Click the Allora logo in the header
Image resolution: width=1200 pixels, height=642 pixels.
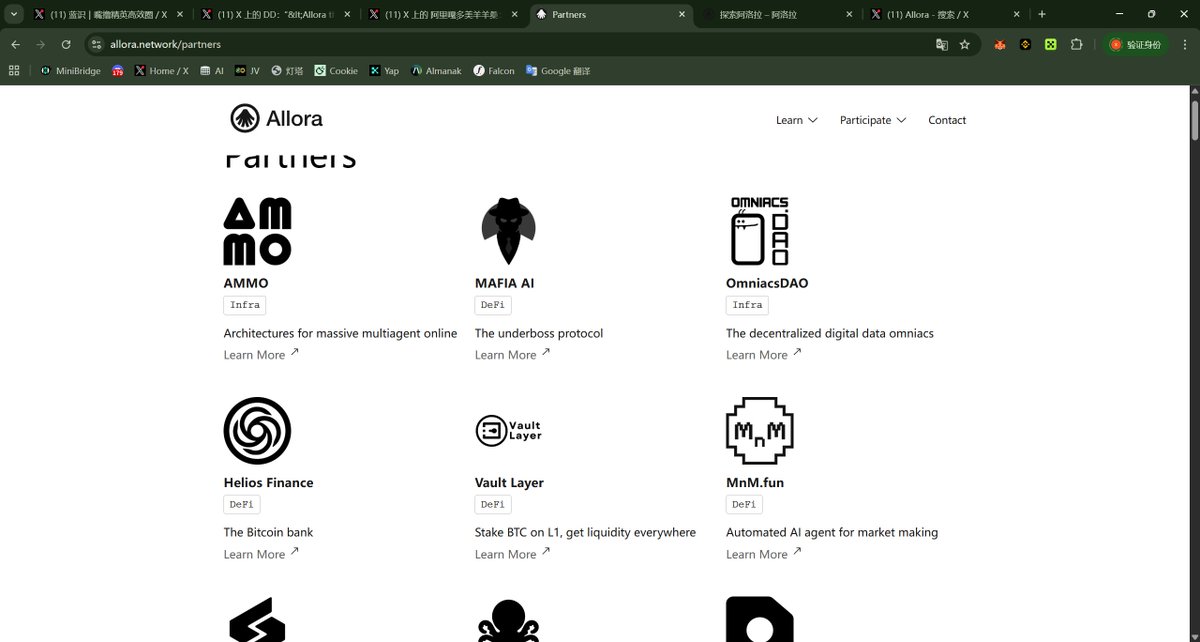(276, 118)
